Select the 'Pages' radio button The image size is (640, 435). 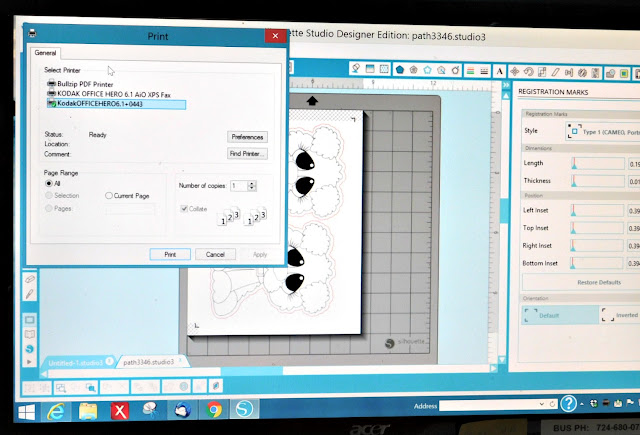tap(49, 208)
